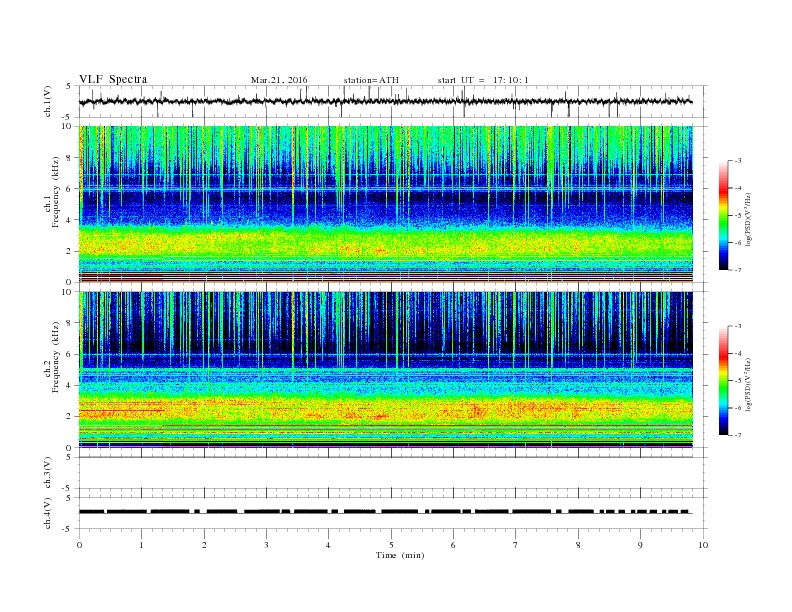792x612 pixels.
Task: Click the "8" kHz tick of ch.1 spectrogram
Action: tap(69, 158)
